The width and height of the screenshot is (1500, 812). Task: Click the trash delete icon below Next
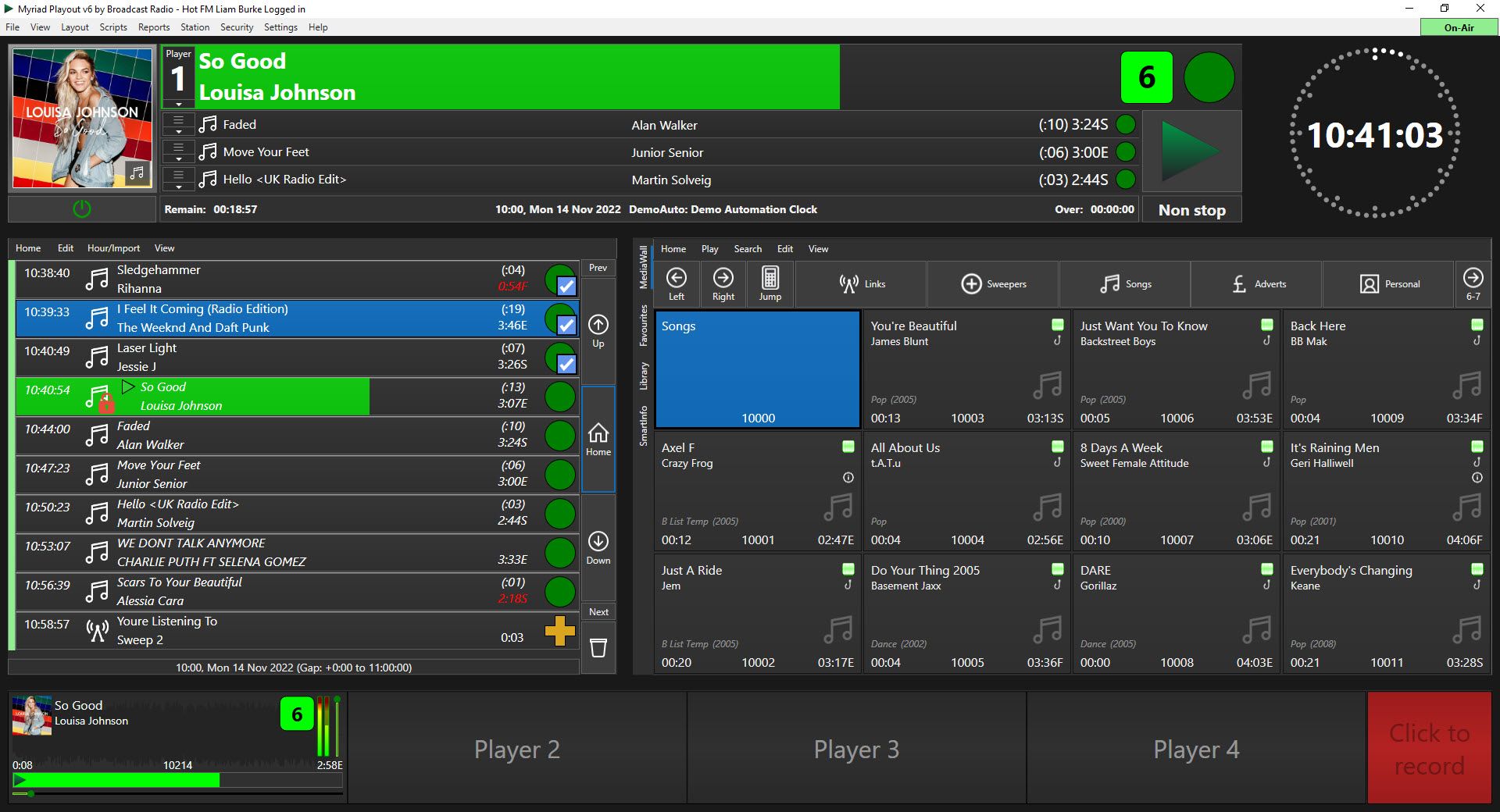point(598,647)
